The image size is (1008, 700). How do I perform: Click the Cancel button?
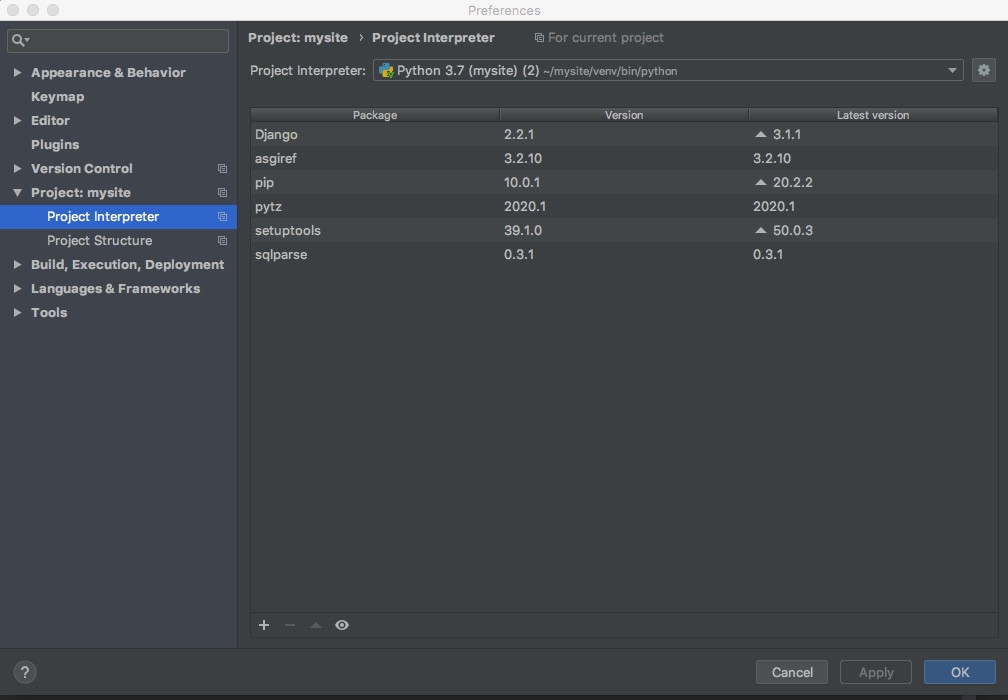(x=792, y=672)
